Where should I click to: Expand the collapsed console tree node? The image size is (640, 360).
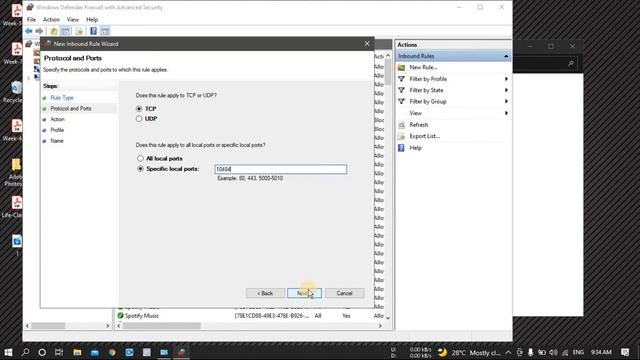coord(29,78)
